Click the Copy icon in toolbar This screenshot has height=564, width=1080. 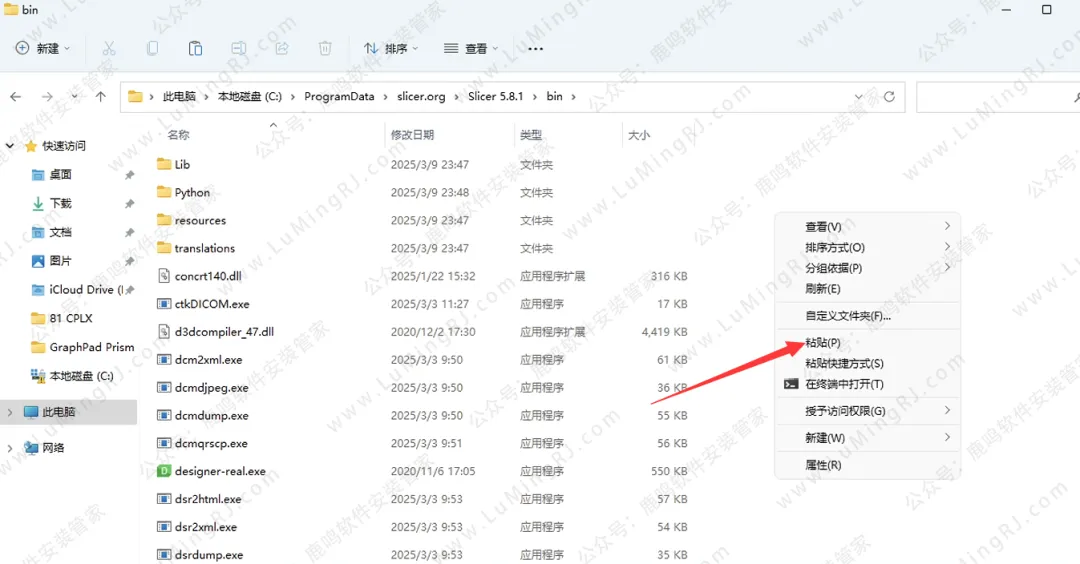point(152,48)
